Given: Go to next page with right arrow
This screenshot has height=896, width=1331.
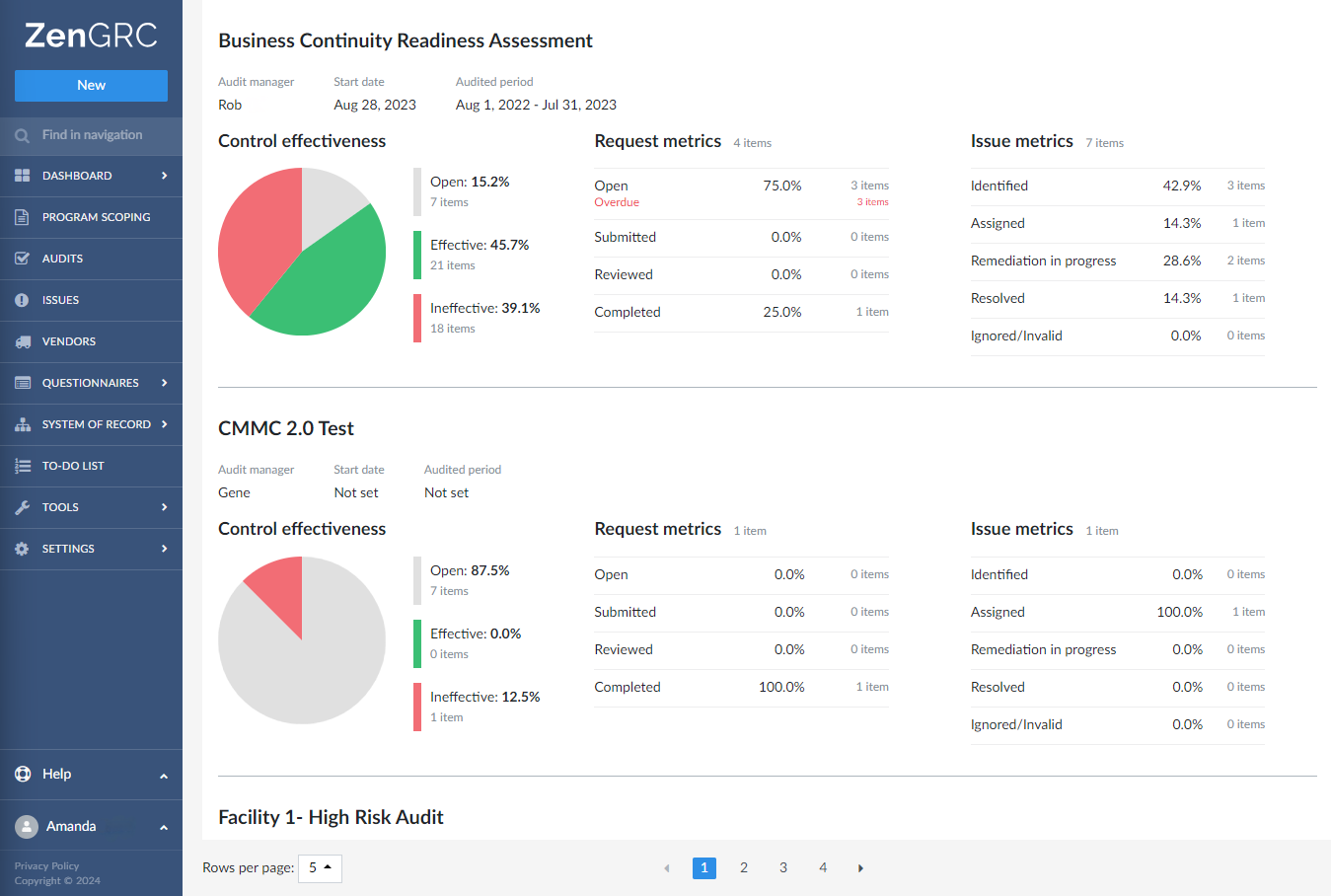Looking at the screenshot, I should (860, 868).
